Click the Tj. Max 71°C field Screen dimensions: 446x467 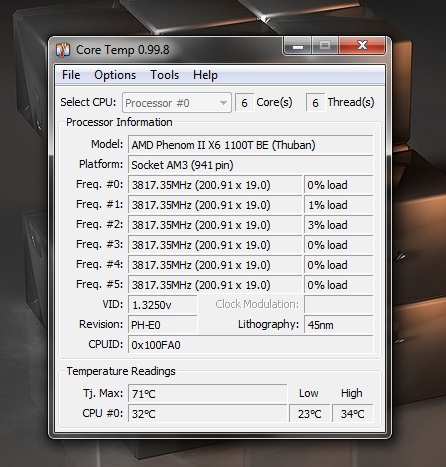pos(207,394)
